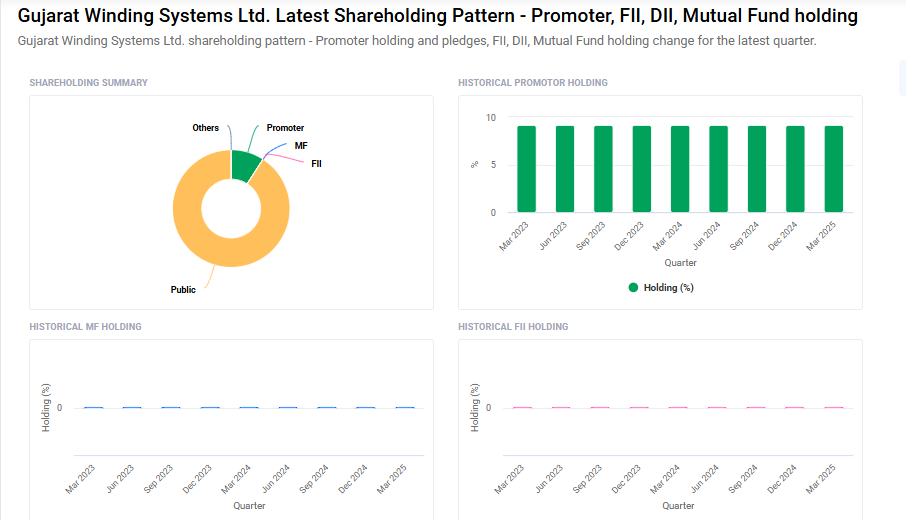Click Jun 2024 point in FII holding chart

point(717,407)
